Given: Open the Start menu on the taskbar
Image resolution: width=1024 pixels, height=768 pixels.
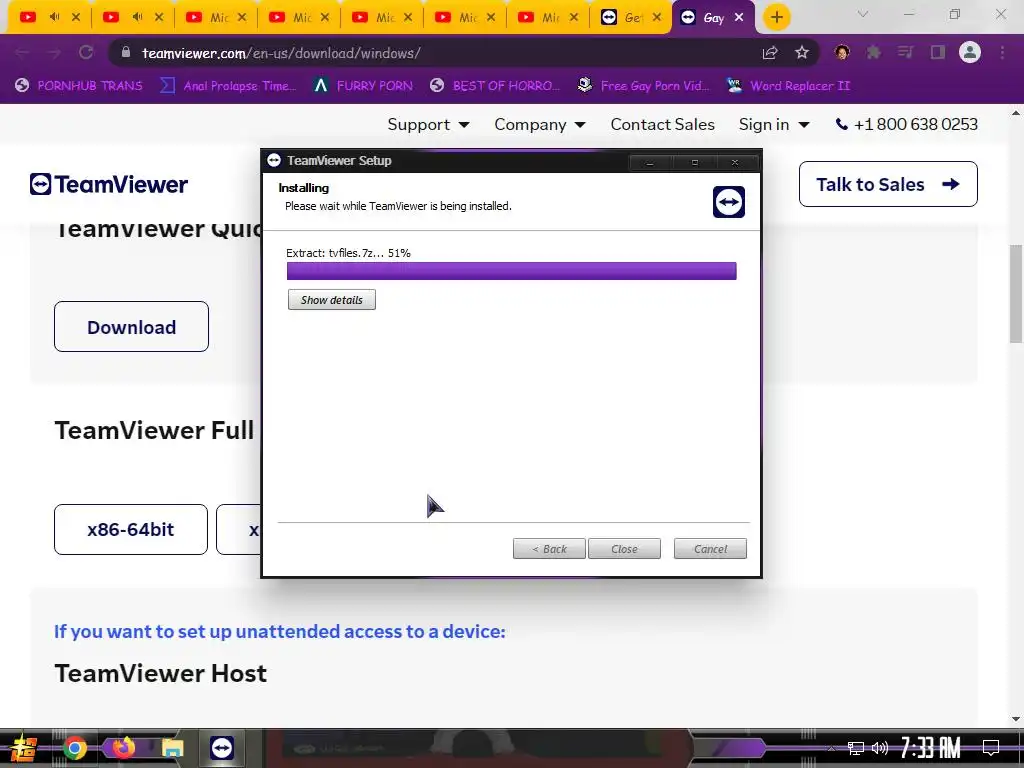Looking at the screenshot, I should click(24, 748).
